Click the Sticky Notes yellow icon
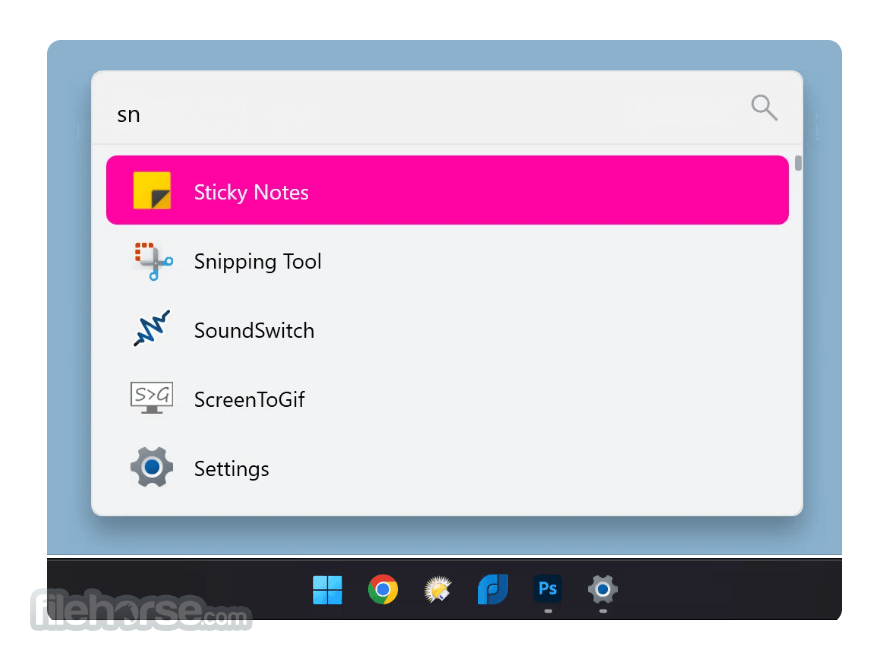The width and height of the screenshot is (890, 661). pyautogui.click(x=152, y=191)
